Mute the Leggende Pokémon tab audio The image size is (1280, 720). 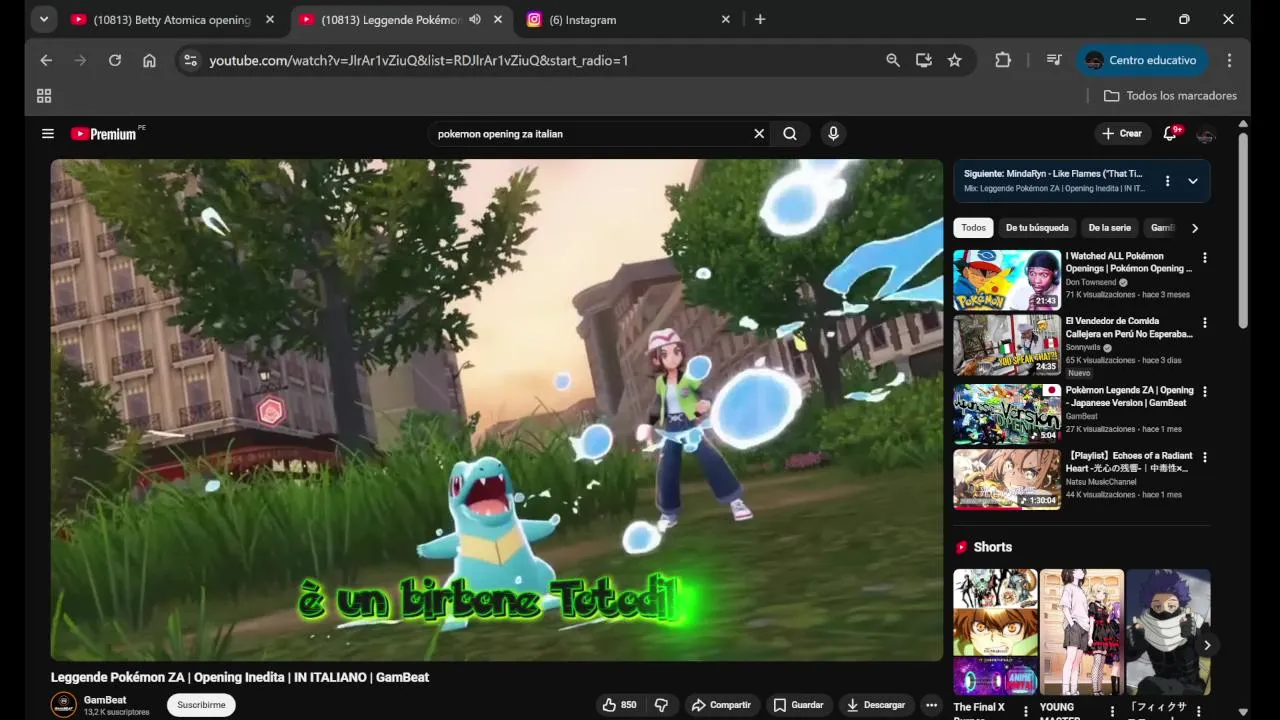pyautogui.click(x=475, y=19)
